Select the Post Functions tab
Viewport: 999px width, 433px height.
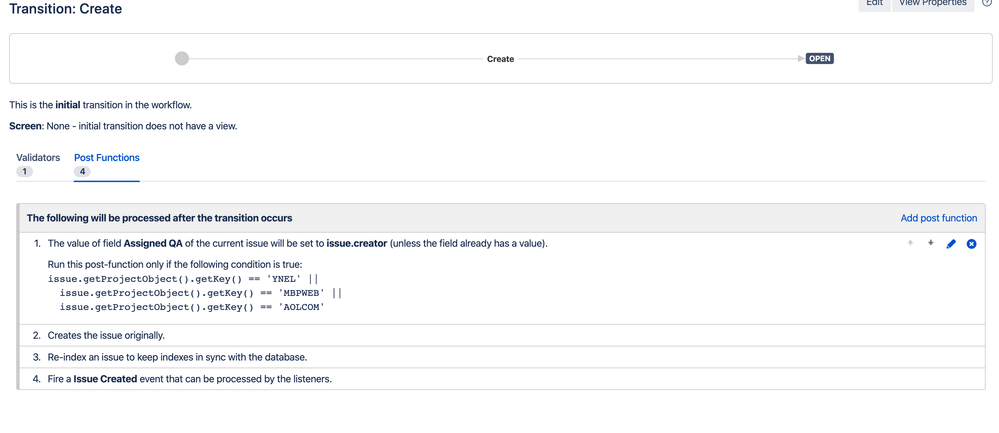[106, 157]
